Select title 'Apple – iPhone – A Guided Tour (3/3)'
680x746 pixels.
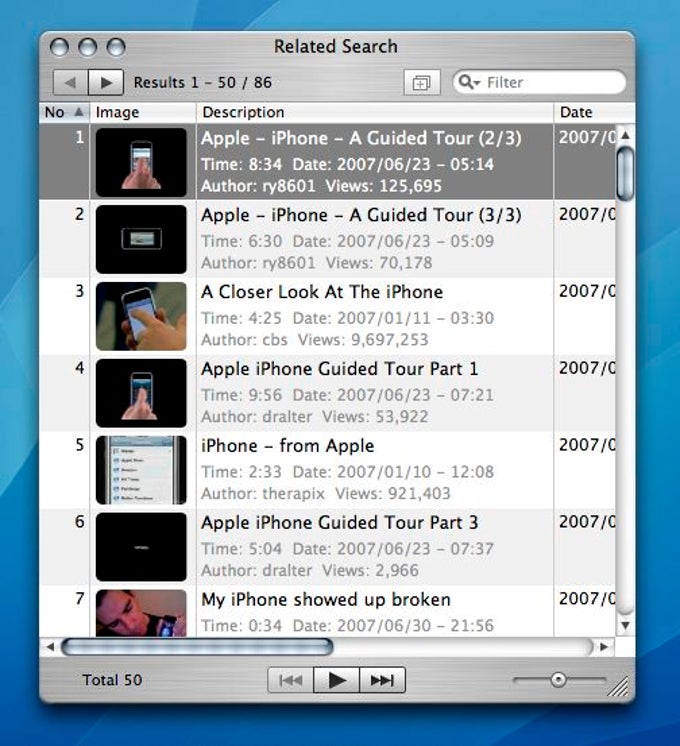click(x=361, y=216)
